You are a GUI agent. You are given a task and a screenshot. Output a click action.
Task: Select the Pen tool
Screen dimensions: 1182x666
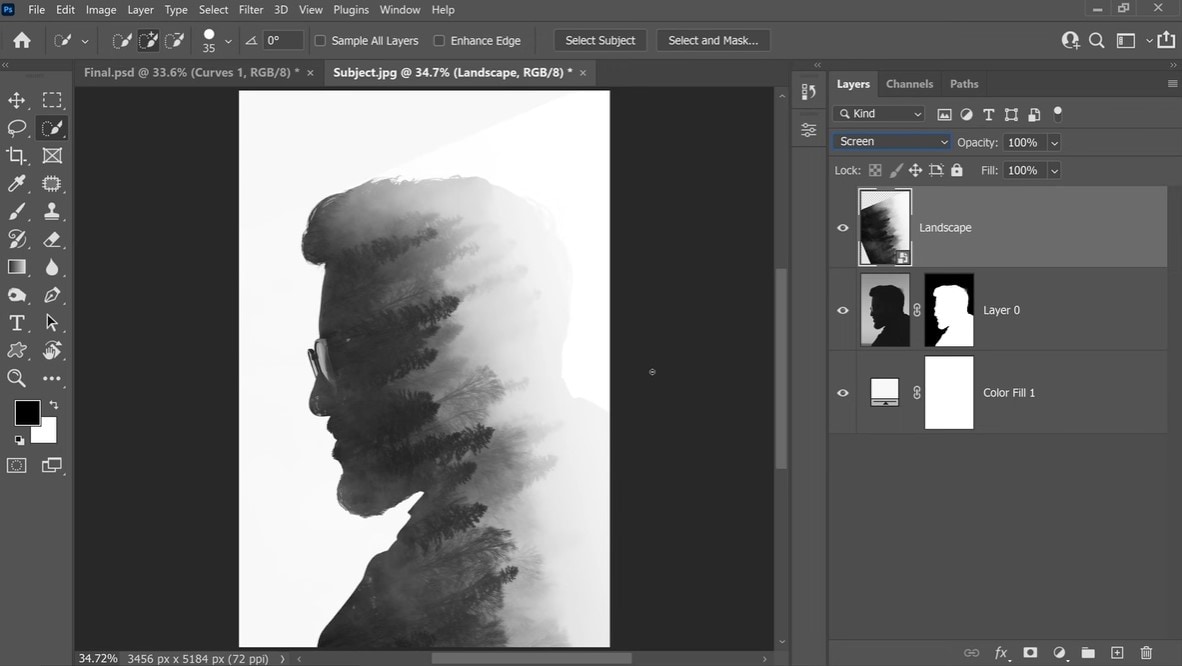[52, 295]
